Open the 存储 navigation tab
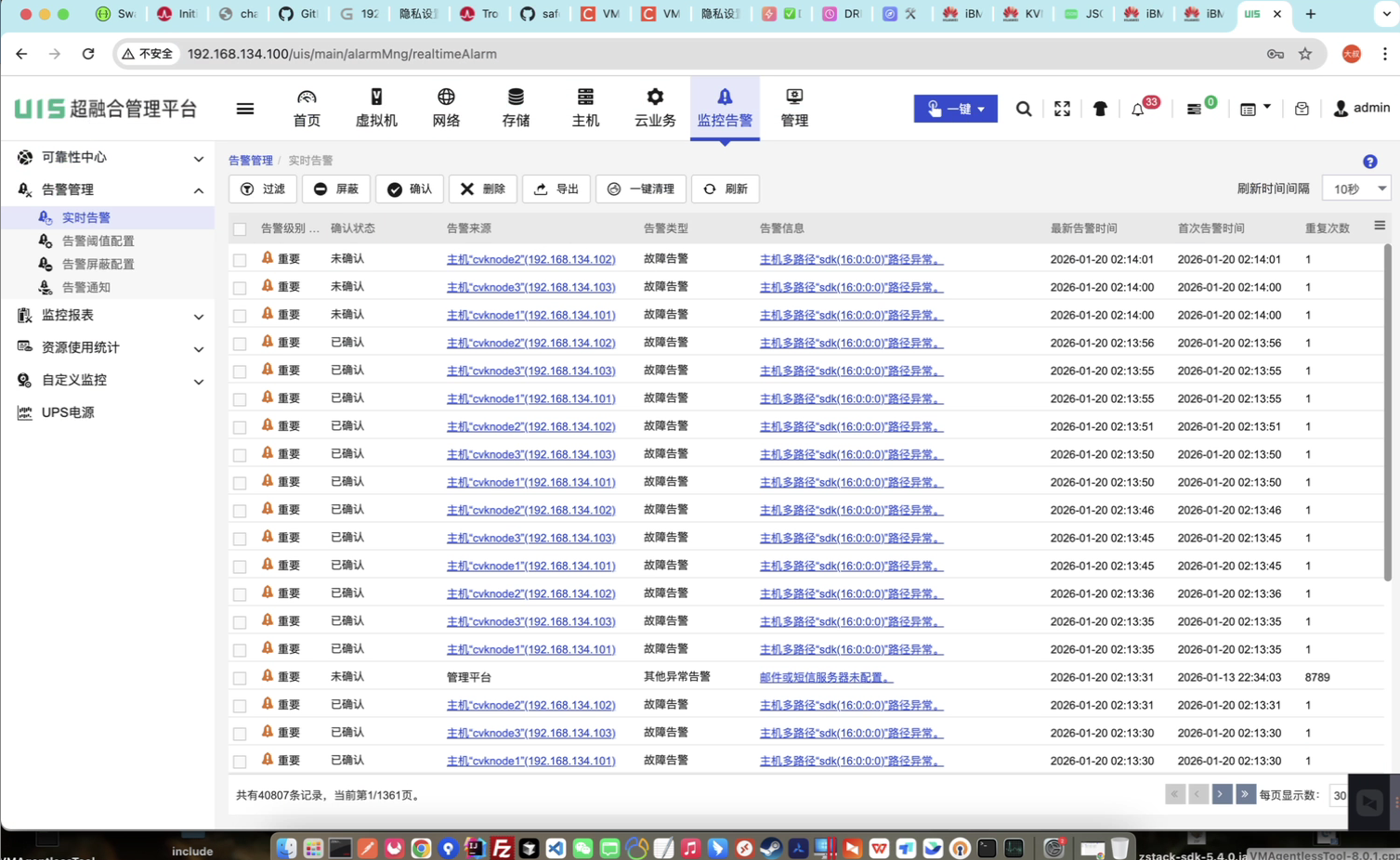 [516, 108]
